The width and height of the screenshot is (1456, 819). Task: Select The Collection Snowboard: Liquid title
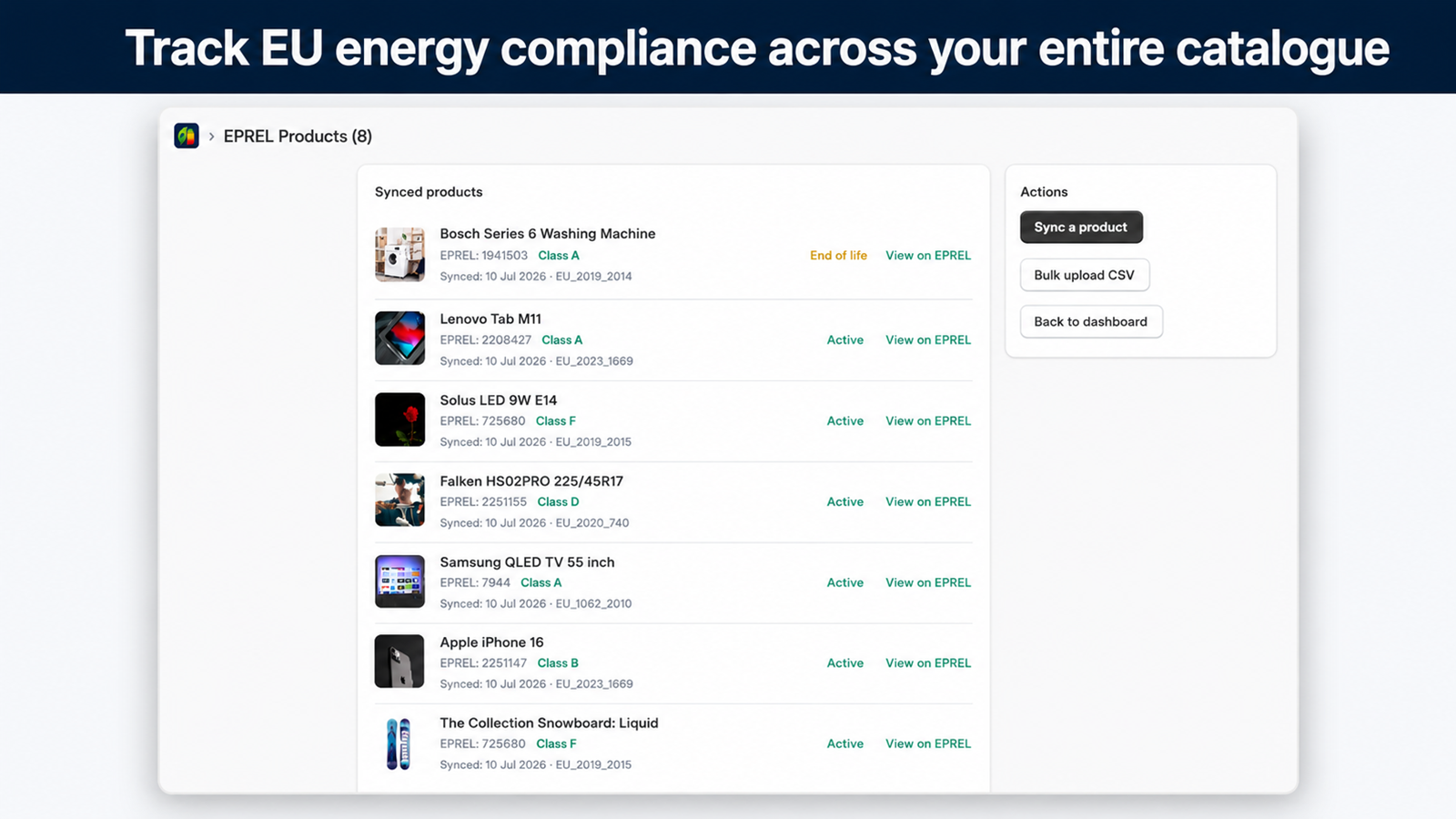pyautogui.click(x=549, y=723)
